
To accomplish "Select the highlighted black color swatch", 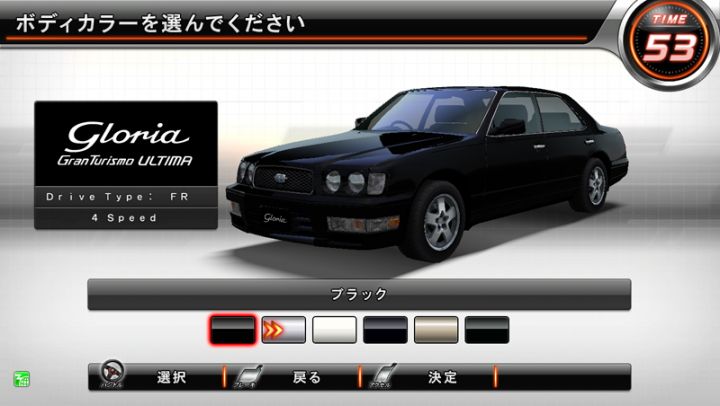I will [x=233, y=330].
